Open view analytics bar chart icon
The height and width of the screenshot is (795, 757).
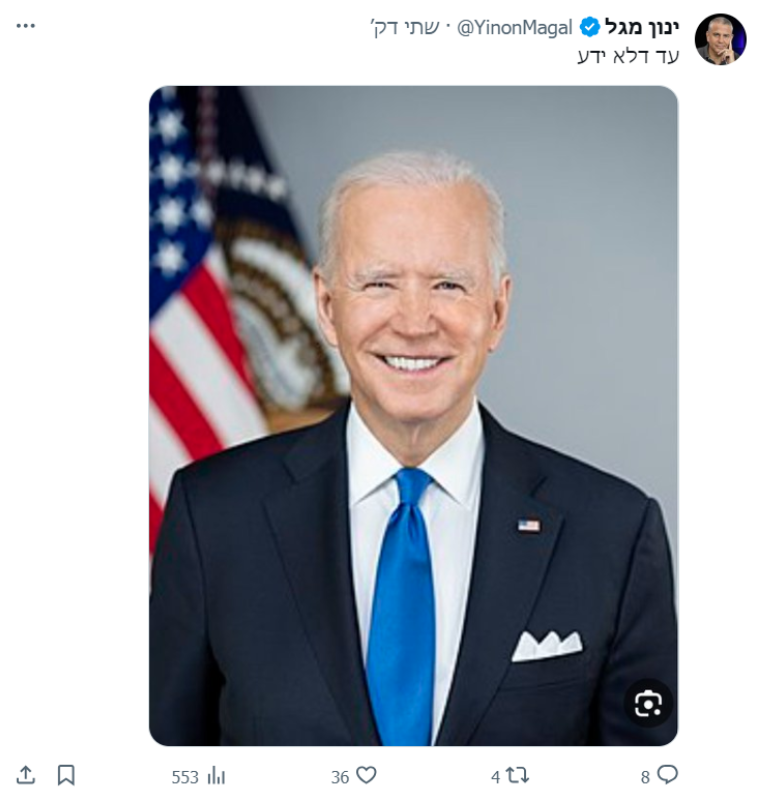tap(216, 776)
